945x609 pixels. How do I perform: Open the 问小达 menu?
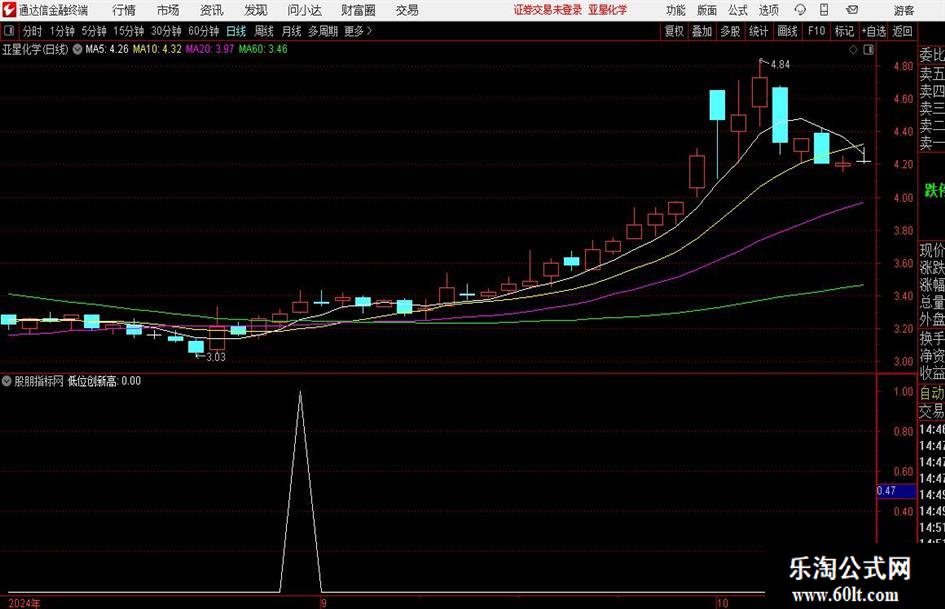click(305, 10)
